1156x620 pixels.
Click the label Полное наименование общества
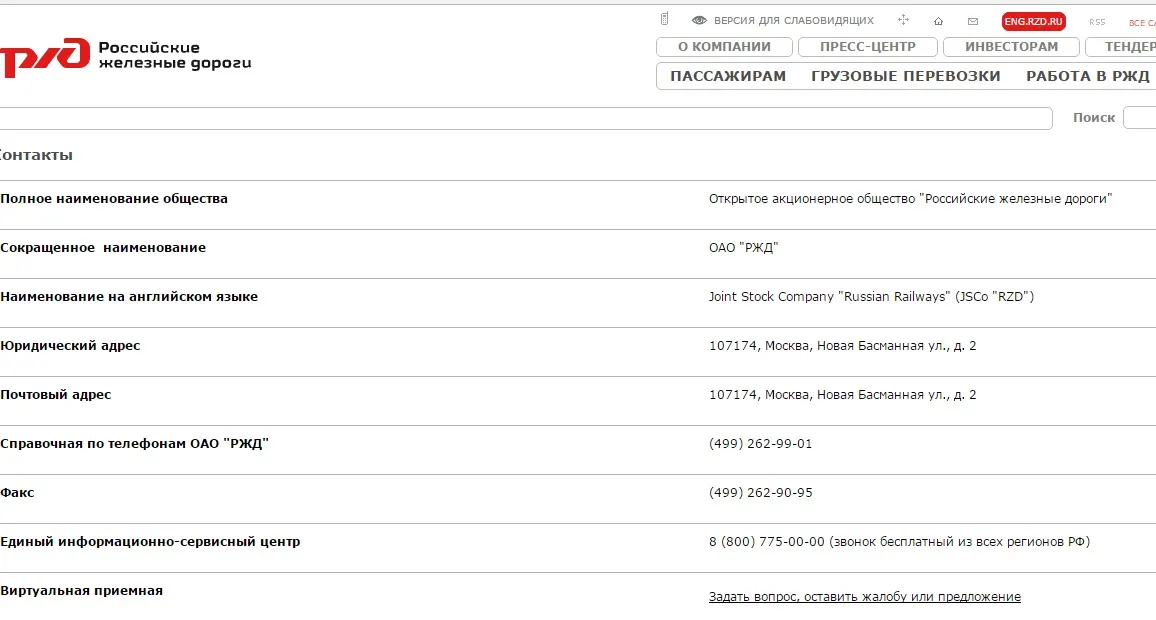[x=114, y=198]
